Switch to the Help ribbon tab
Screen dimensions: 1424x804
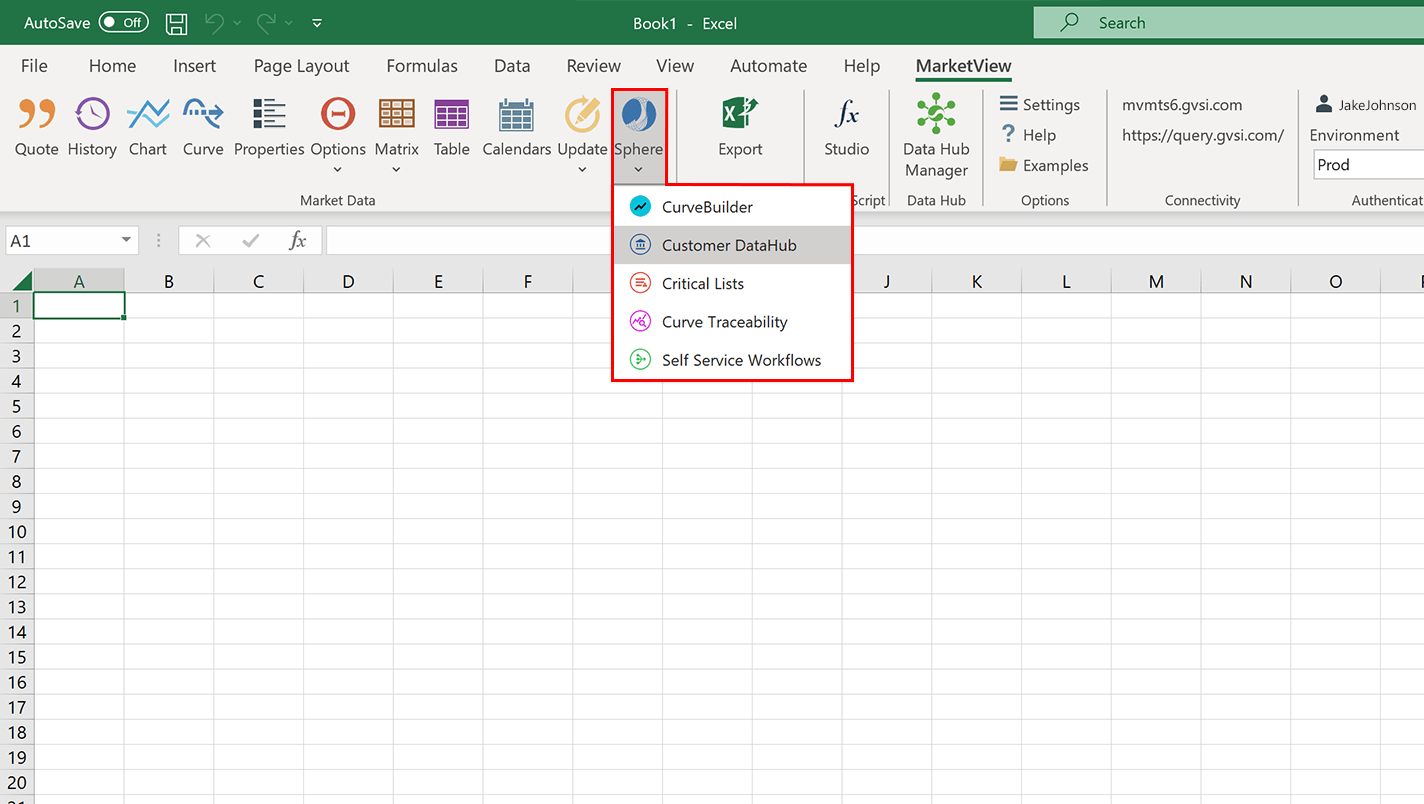pyautogui.click(x=861, y=66)
